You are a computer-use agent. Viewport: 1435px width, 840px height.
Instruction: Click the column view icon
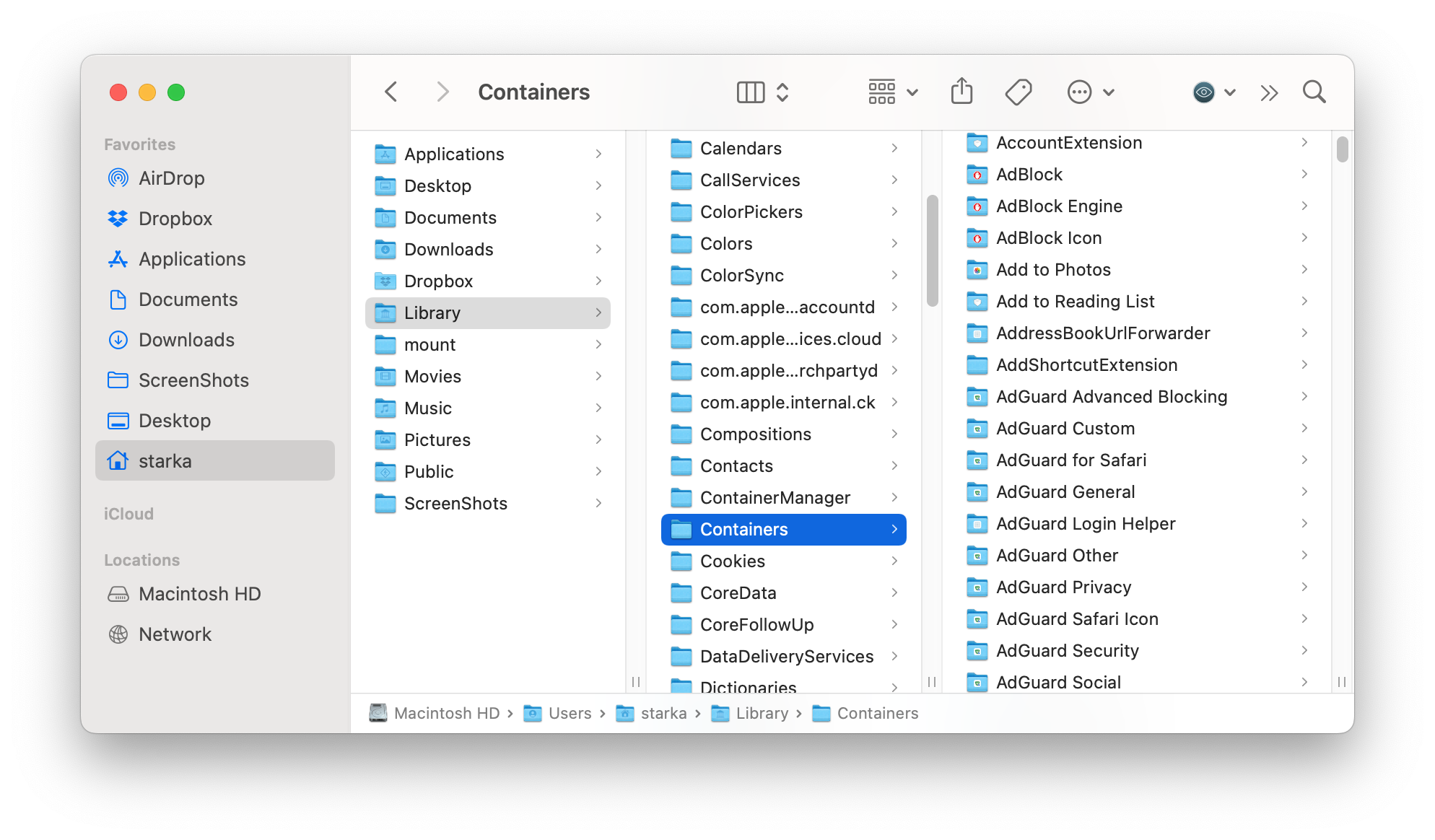pyautogui.click(x=751, y=92)
